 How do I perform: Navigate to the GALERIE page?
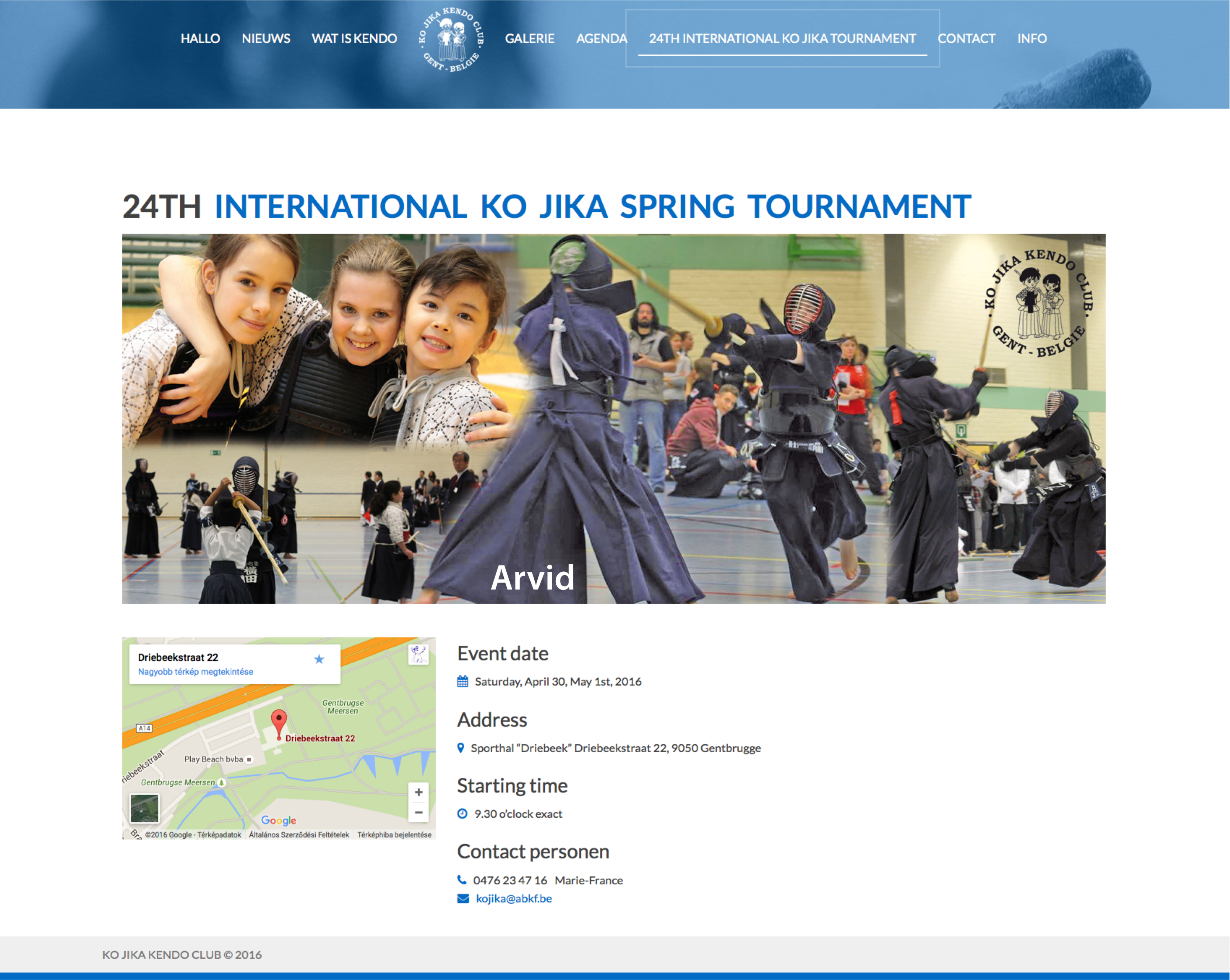(530, 38)
